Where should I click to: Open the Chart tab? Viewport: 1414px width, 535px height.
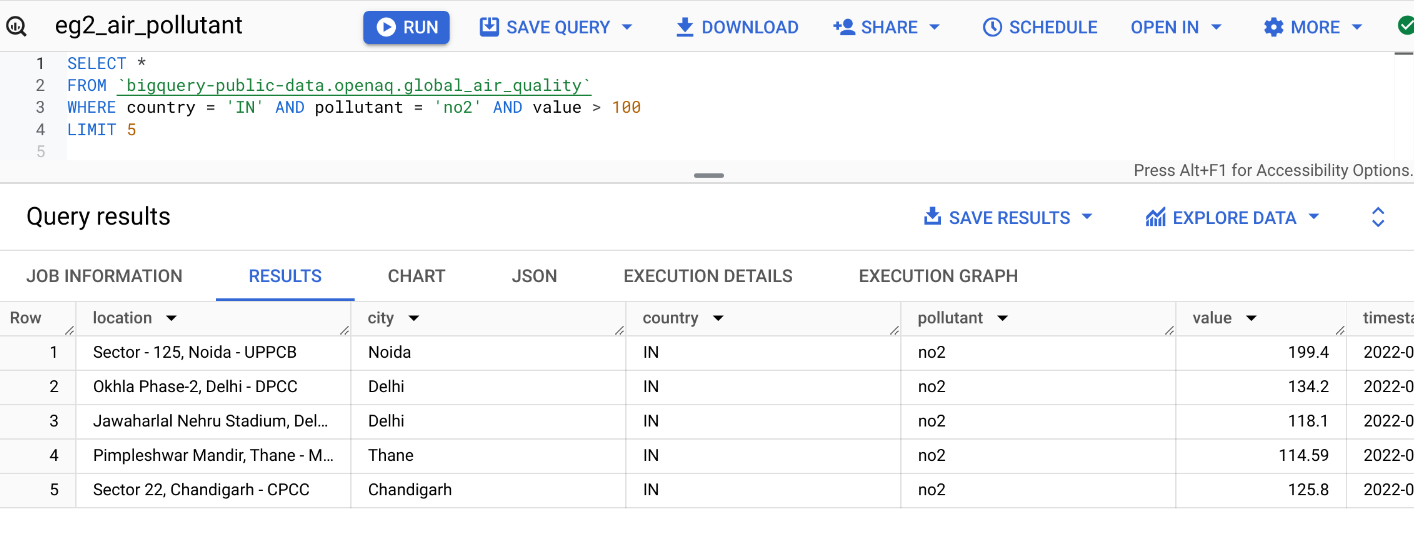pyautogui.click(x=416, y=276)
